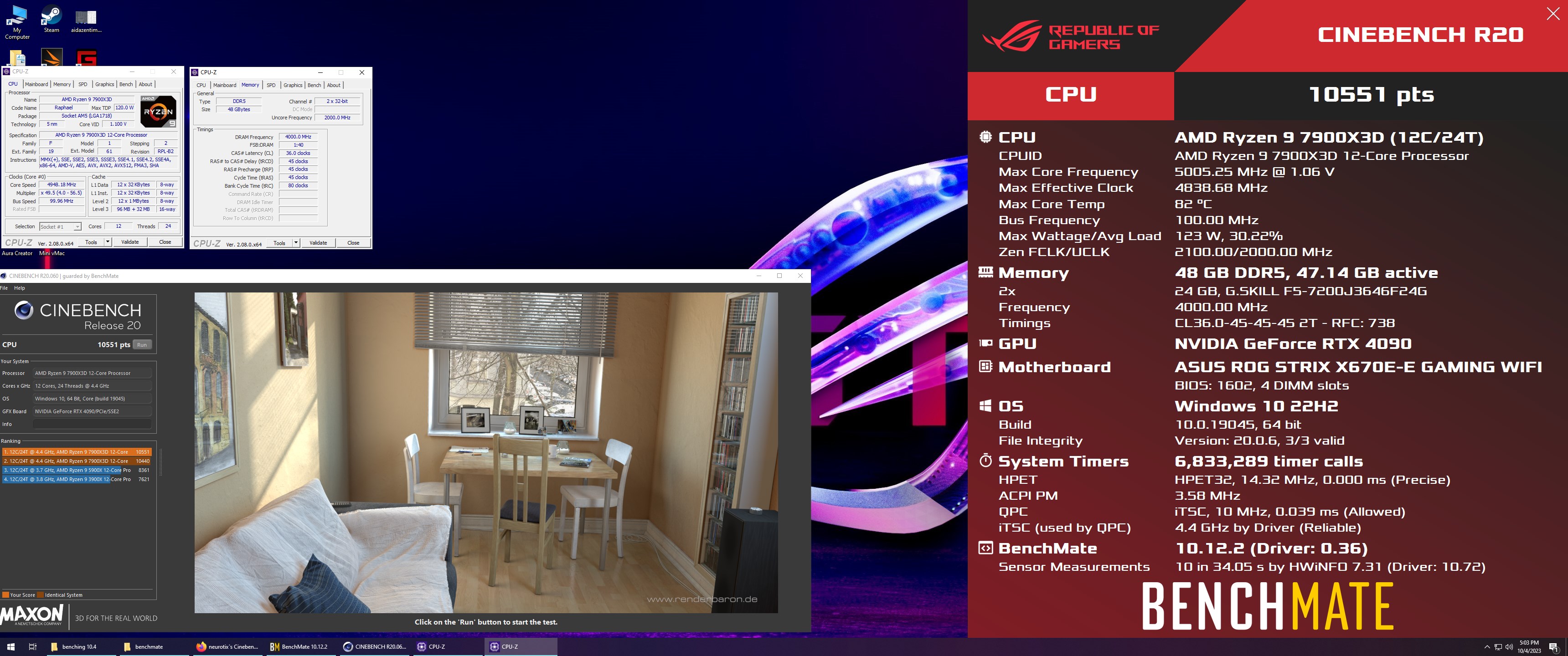The width and height of the screenshot is (1568, 656).
Task: Click the 4948.18 MHz Core Speed value
Action: (62, 184)
